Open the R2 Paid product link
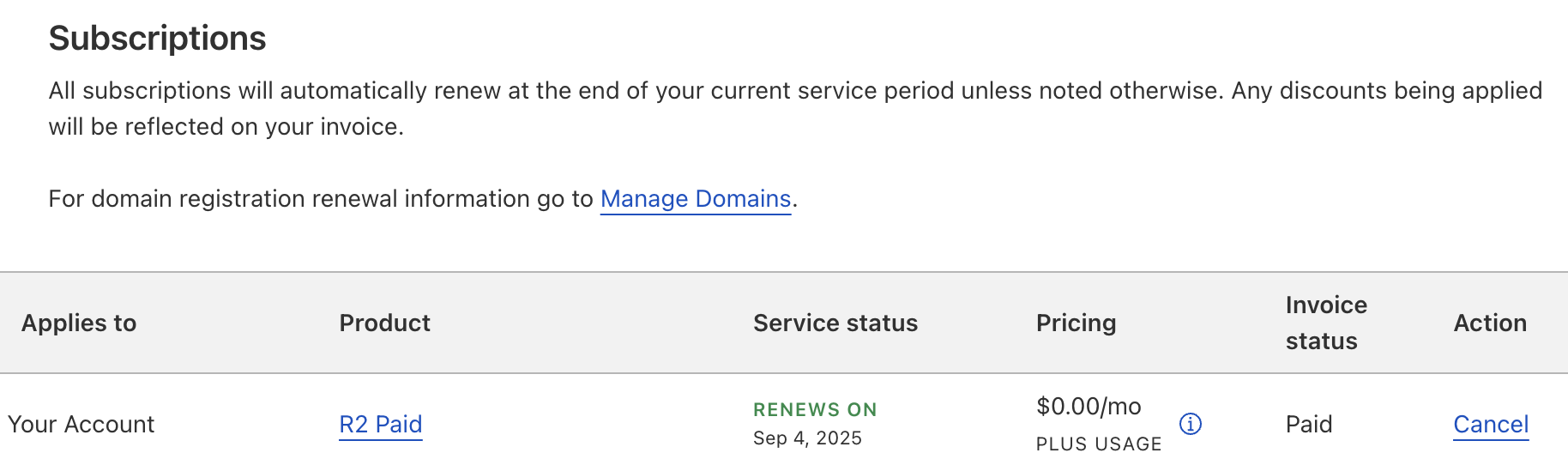1568x465 pixels. pyautogui.click(x=381, y=425)
